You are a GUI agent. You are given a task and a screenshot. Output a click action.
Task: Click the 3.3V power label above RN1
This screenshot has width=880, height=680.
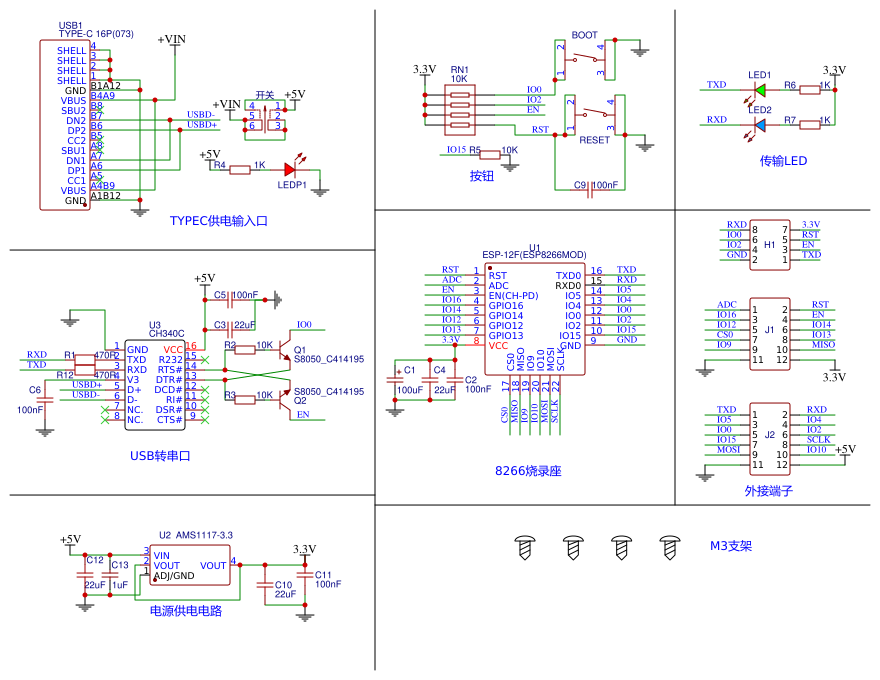(x=424, y=69)
